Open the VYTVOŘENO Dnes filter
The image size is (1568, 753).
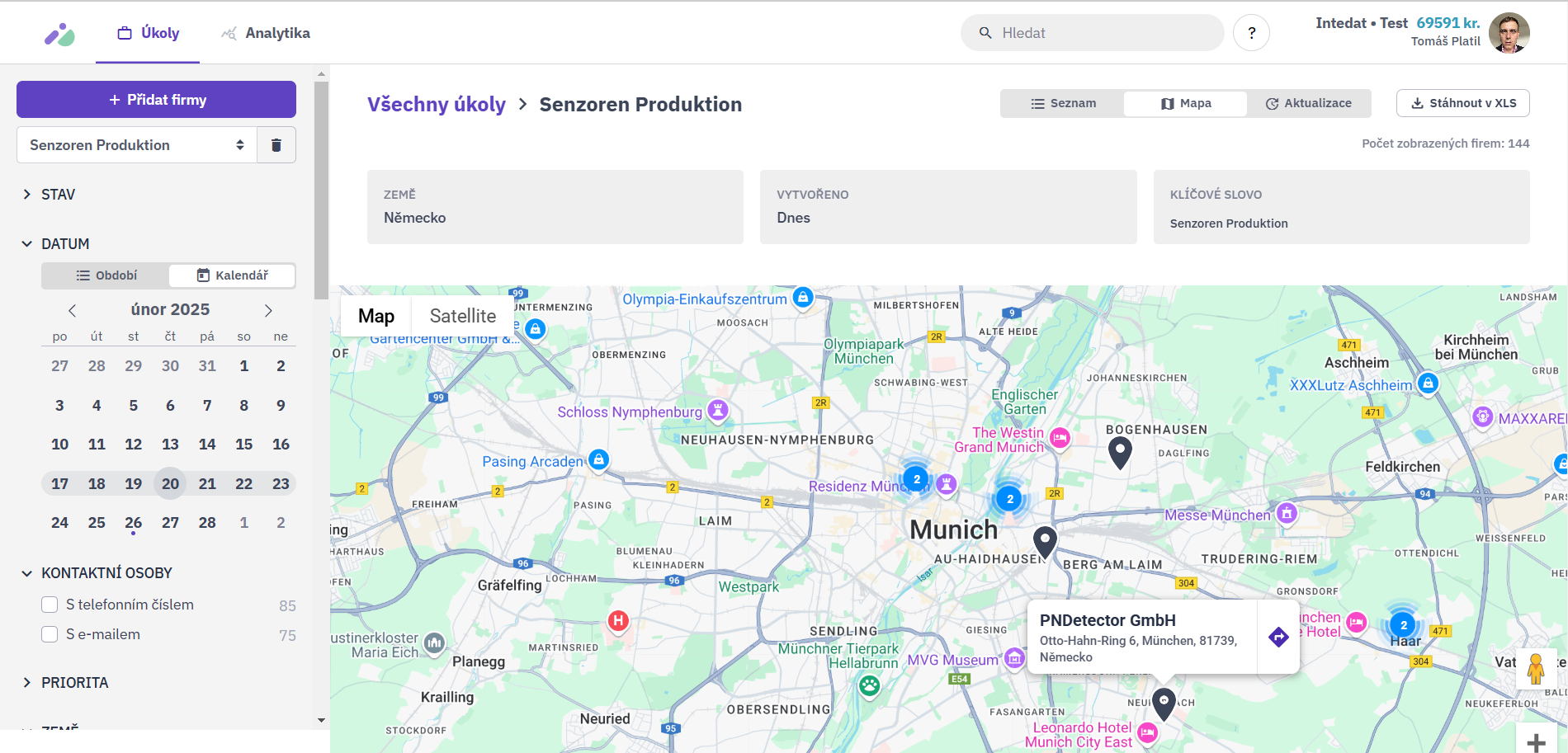point(948,207)
